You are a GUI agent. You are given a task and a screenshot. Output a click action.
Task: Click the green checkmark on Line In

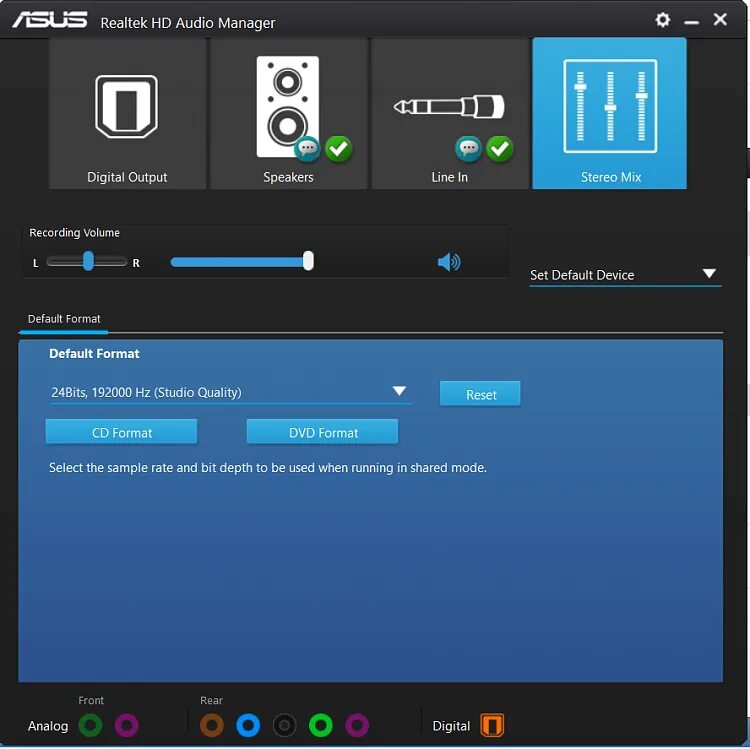500,149
